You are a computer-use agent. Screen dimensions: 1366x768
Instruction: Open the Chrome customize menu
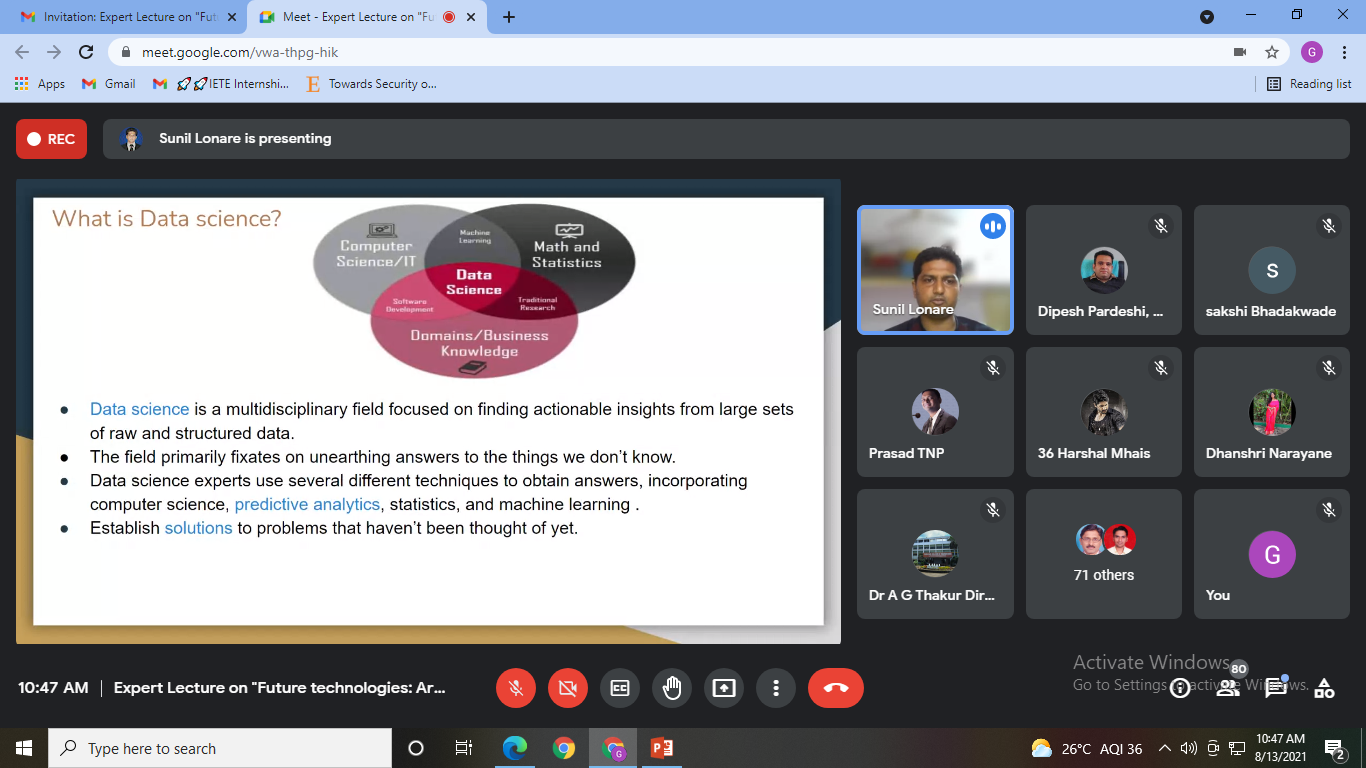pos(1344,52)
